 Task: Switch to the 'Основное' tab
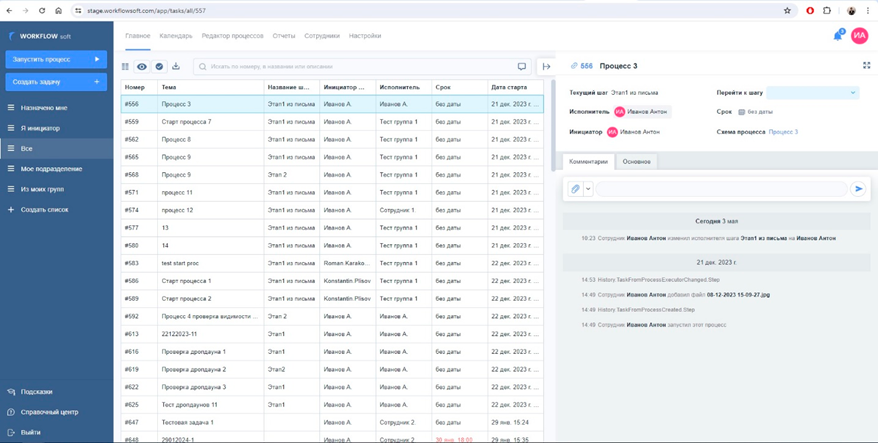coord(636,161)
